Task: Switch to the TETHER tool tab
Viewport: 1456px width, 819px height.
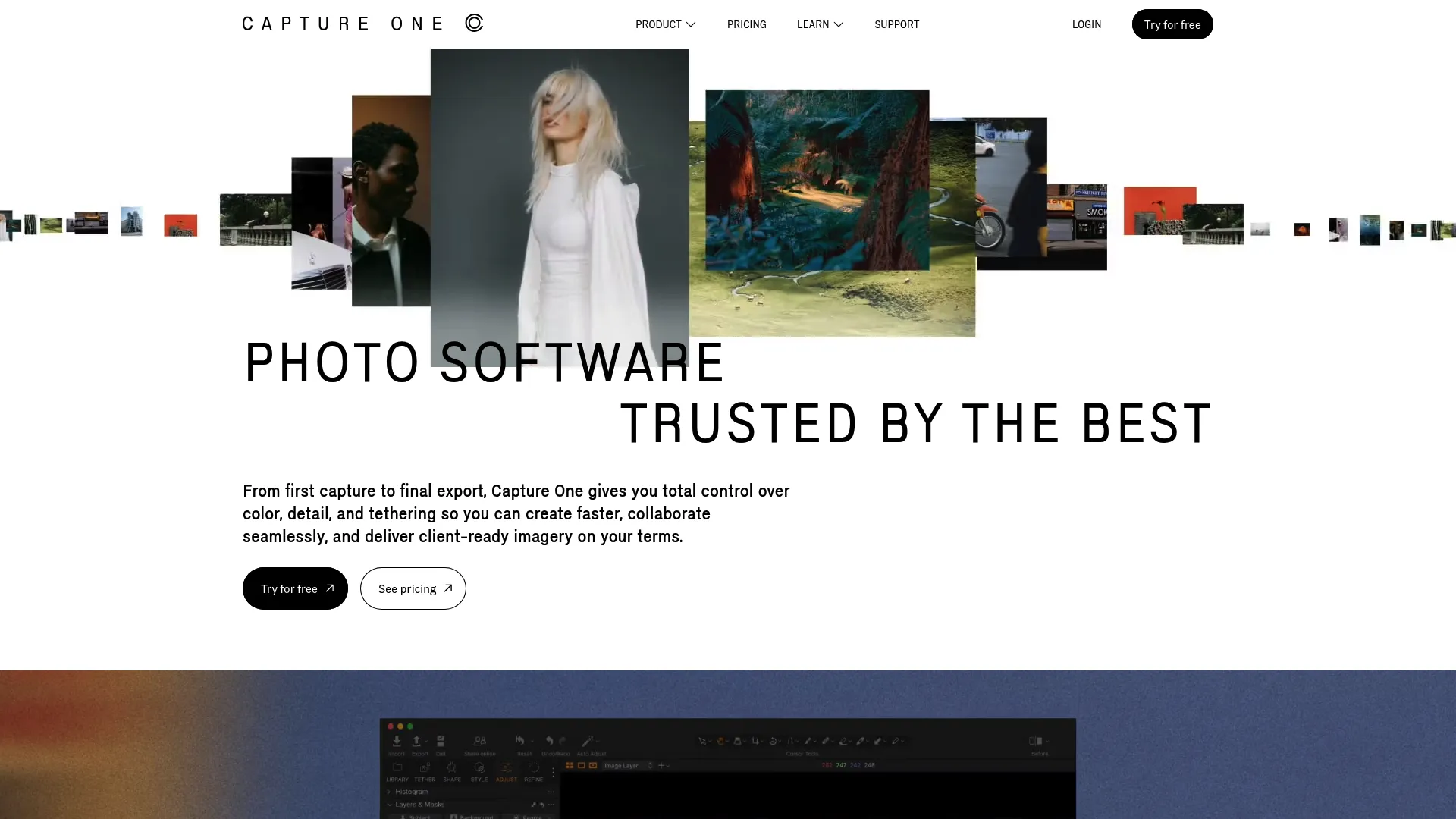Action: click(x=425, y=772)
